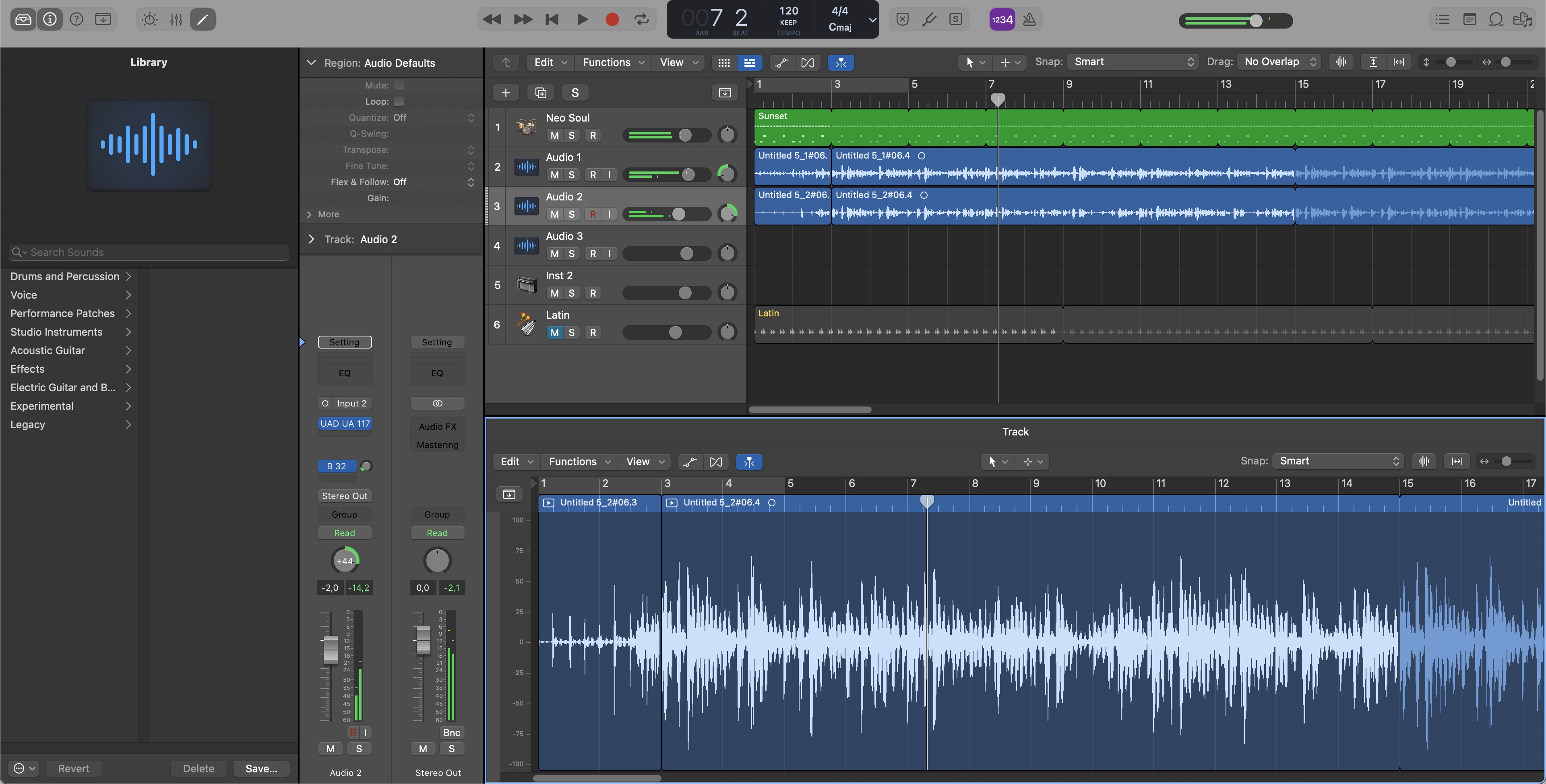Expand the Track: Audio 2 inspector section
1546x784 pixels.
point(311,239)
